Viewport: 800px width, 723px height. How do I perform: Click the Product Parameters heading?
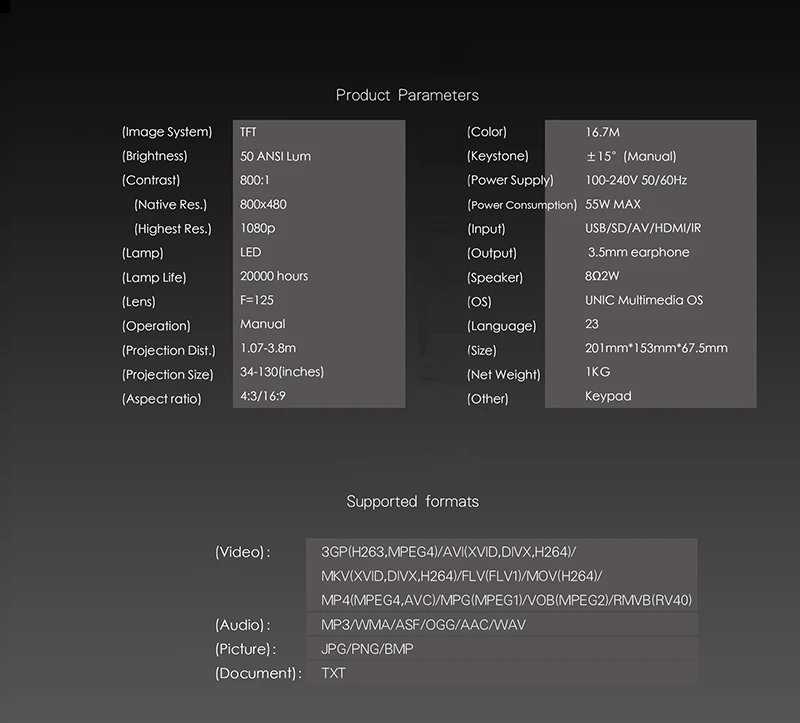point(407,95)
